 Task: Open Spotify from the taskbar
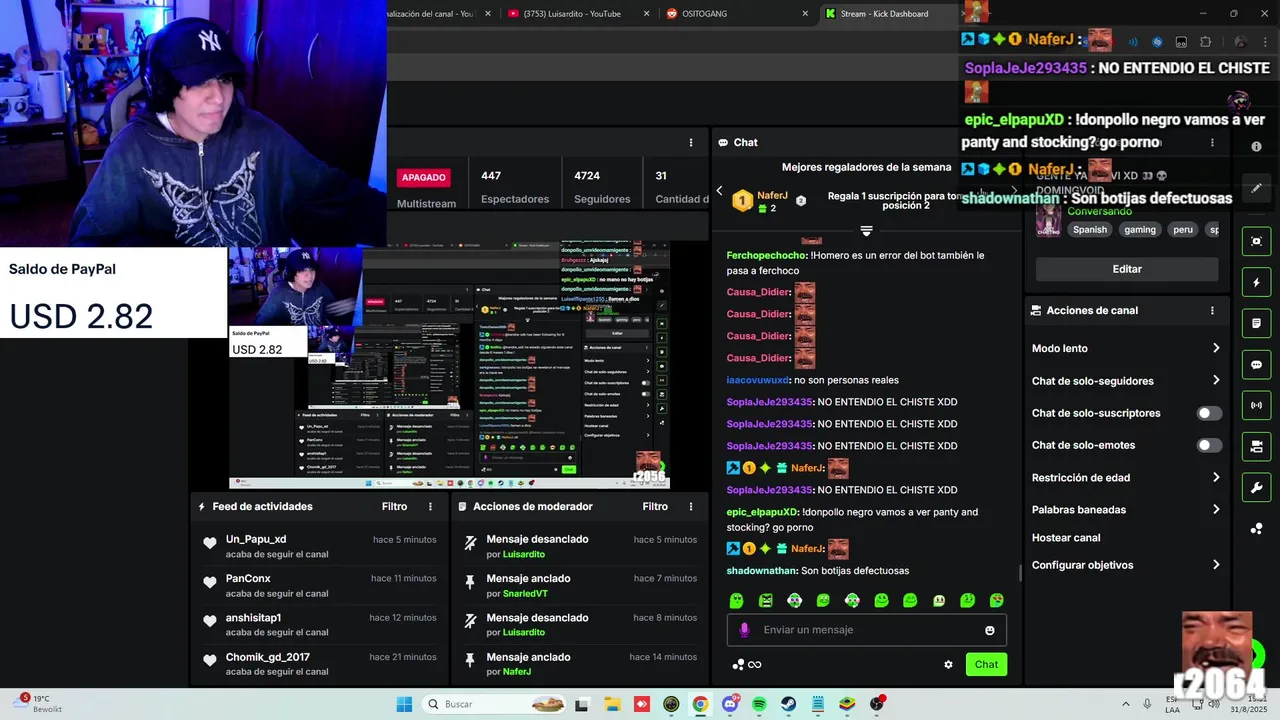pyautogui.click(x=759, y=704)
